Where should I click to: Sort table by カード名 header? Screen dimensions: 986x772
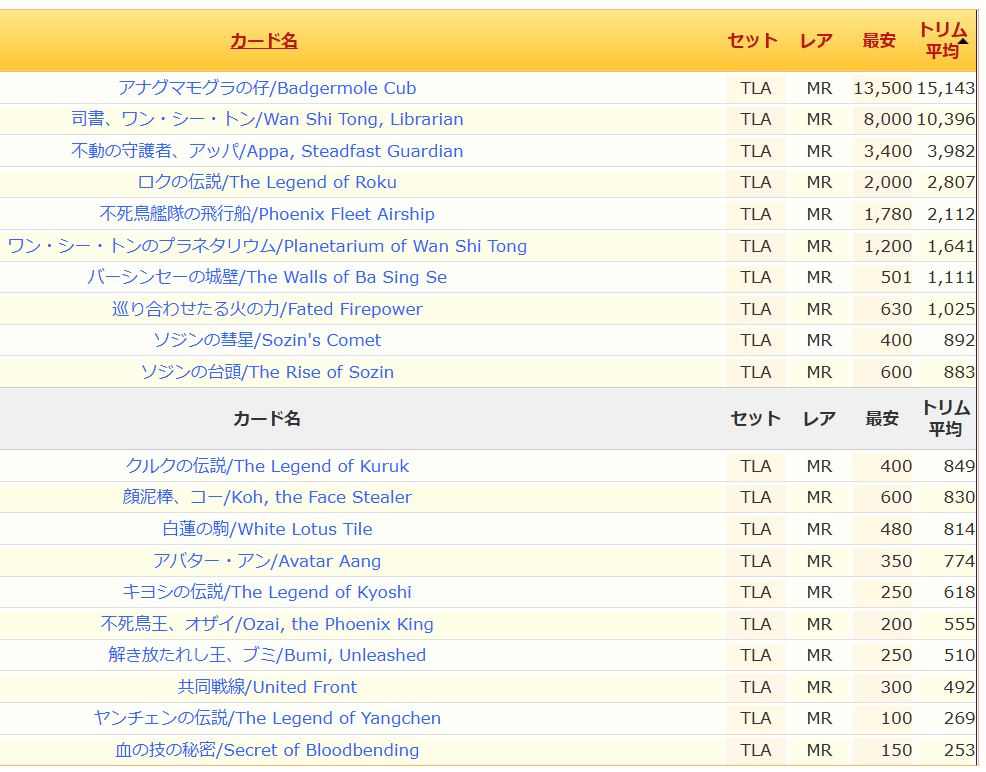click(x=264, y=41)
